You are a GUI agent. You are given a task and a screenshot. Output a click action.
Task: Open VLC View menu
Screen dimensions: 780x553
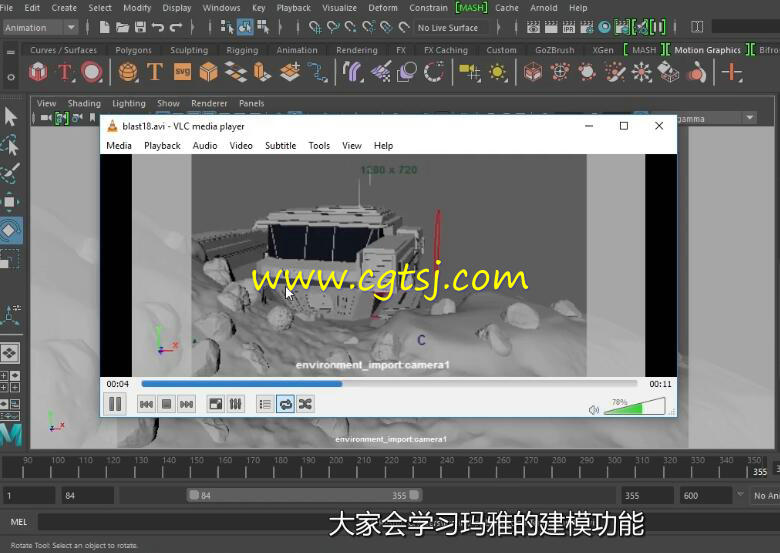point(352,146)
